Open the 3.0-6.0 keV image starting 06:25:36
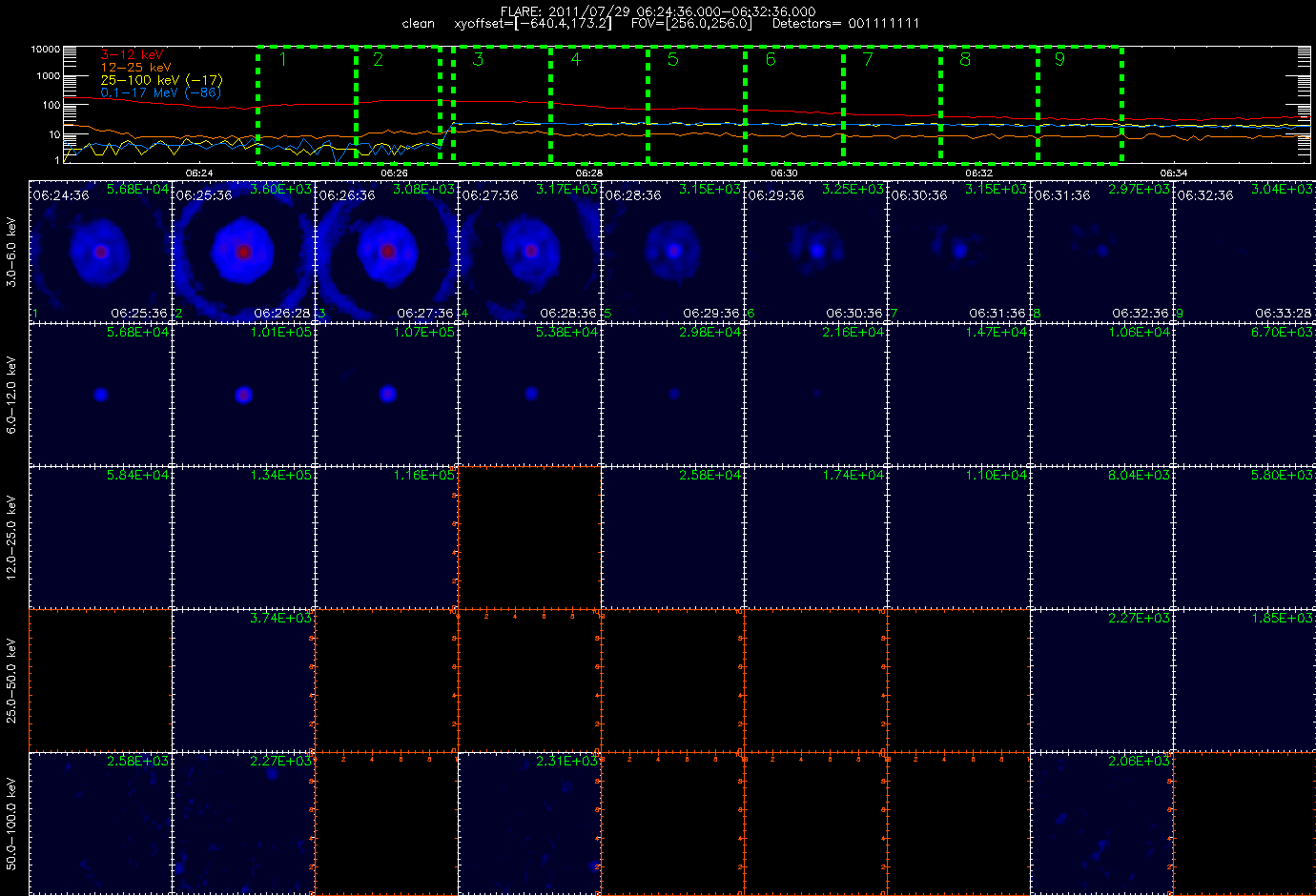The image size is (1316, 896). pyautogui.click(x=243, y=252)
